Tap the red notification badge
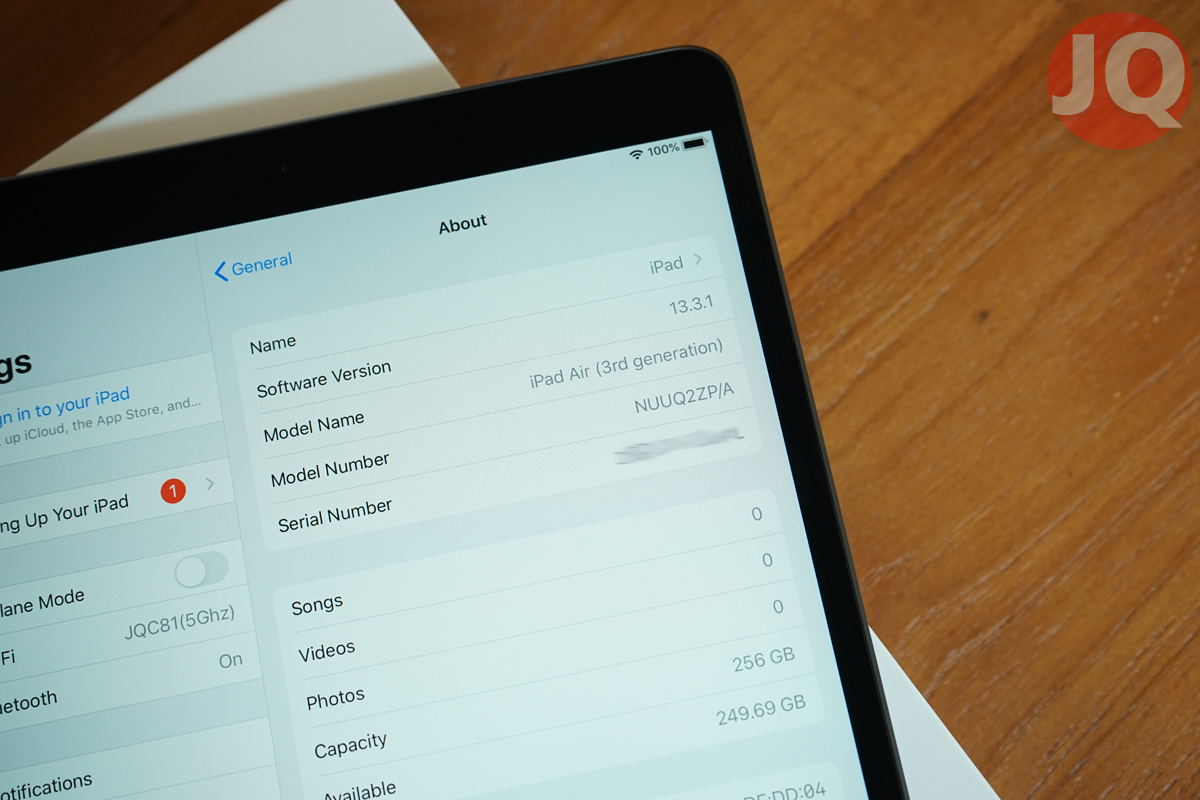The image size is (1200, 800). [x=173, y=491]
